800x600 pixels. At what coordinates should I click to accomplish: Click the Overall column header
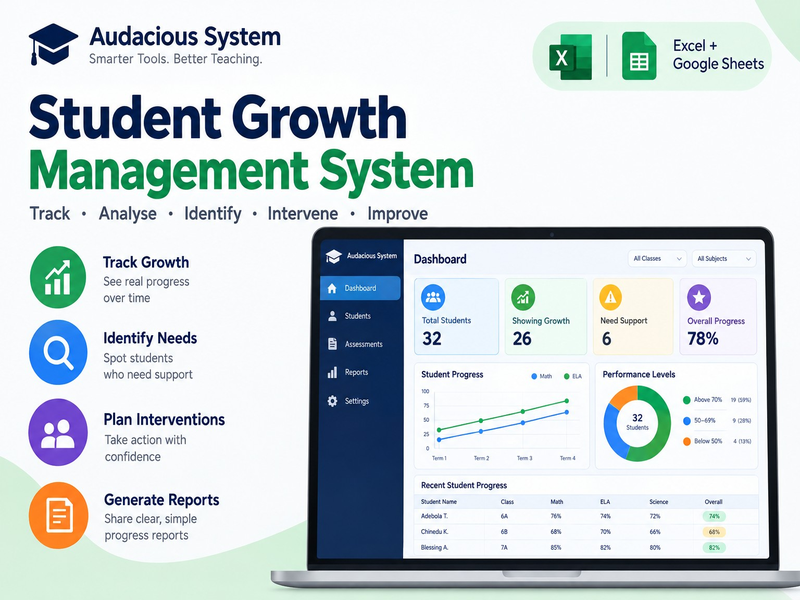[x=713, y=502]
